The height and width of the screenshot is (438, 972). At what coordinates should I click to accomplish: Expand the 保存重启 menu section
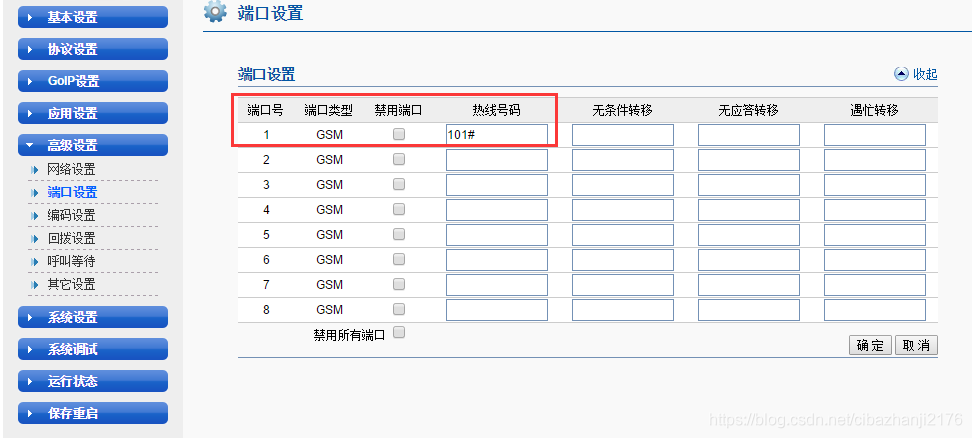pyautogui.click(x=93, y=413)
